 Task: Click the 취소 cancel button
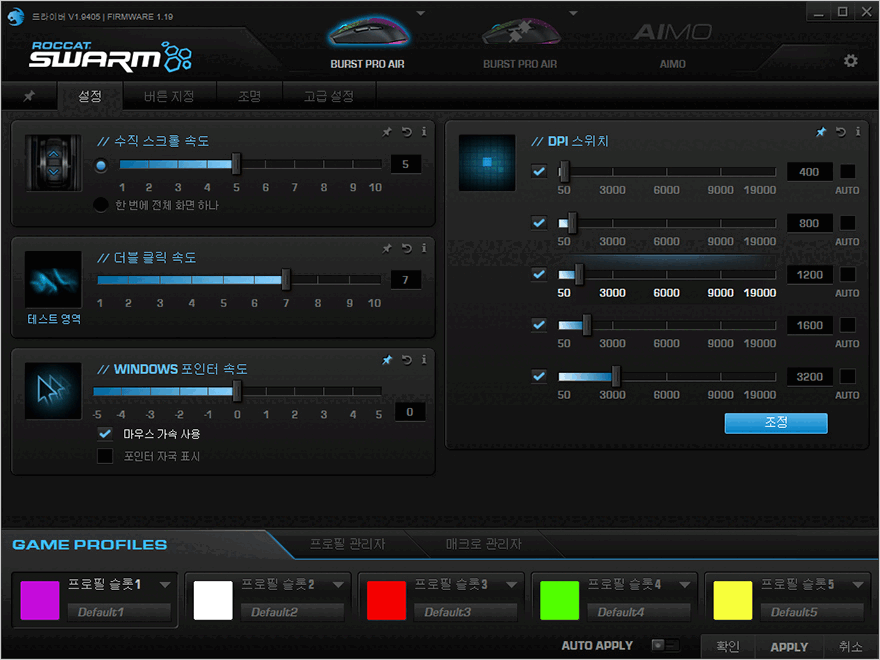pyautogui.click(x=850, y=647)
